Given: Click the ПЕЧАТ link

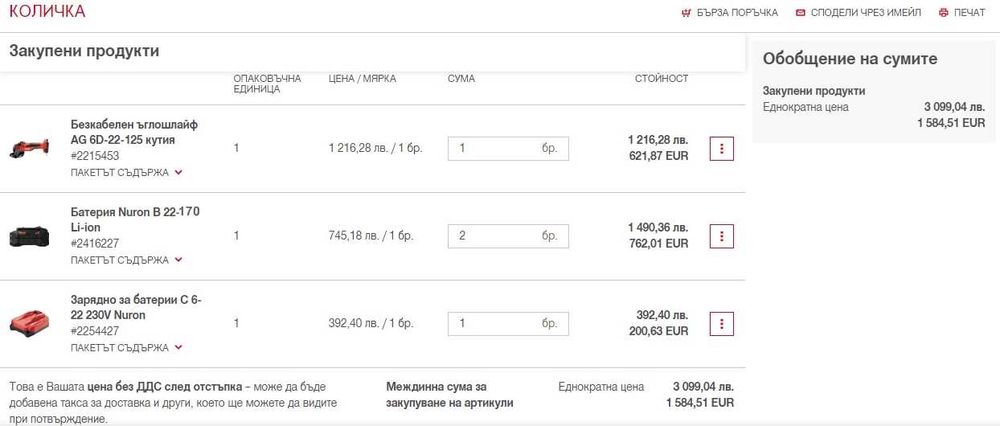Looking at the screenshot, I should click(969, 13).
